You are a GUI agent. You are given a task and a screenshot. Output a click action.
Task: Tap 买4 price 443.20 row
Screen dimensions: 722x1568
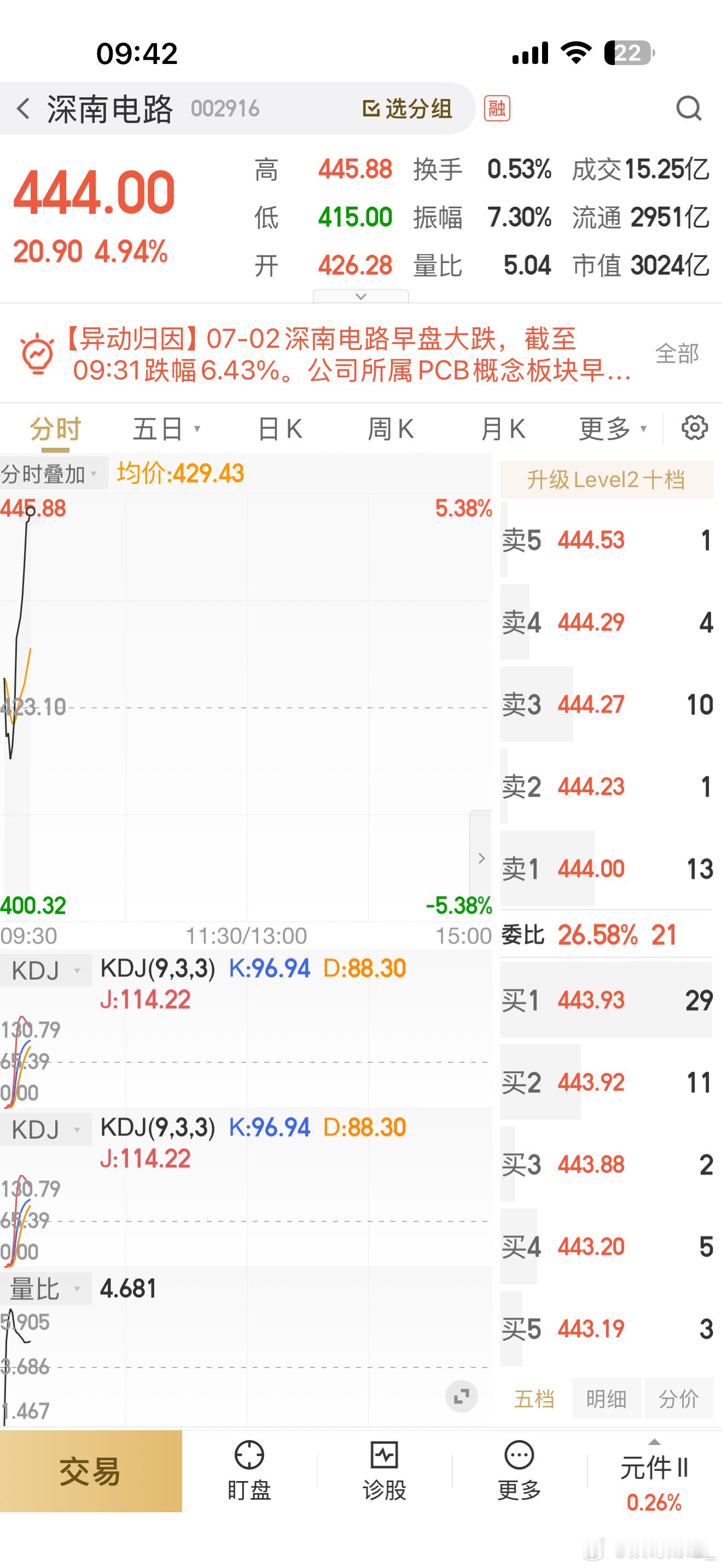[607, 1247]
